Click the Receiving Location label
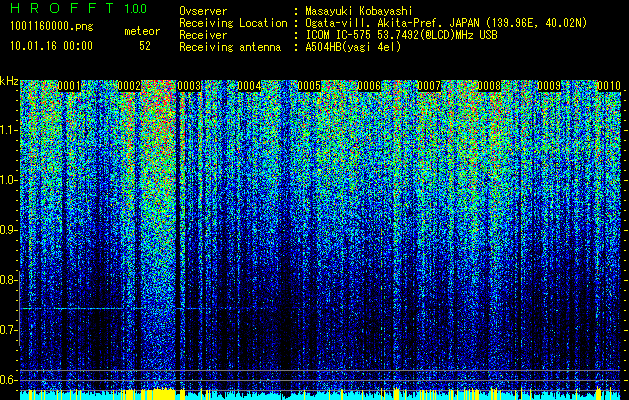Image resolution: width=629 pixels, height=400 pixels. coord(233,23)
